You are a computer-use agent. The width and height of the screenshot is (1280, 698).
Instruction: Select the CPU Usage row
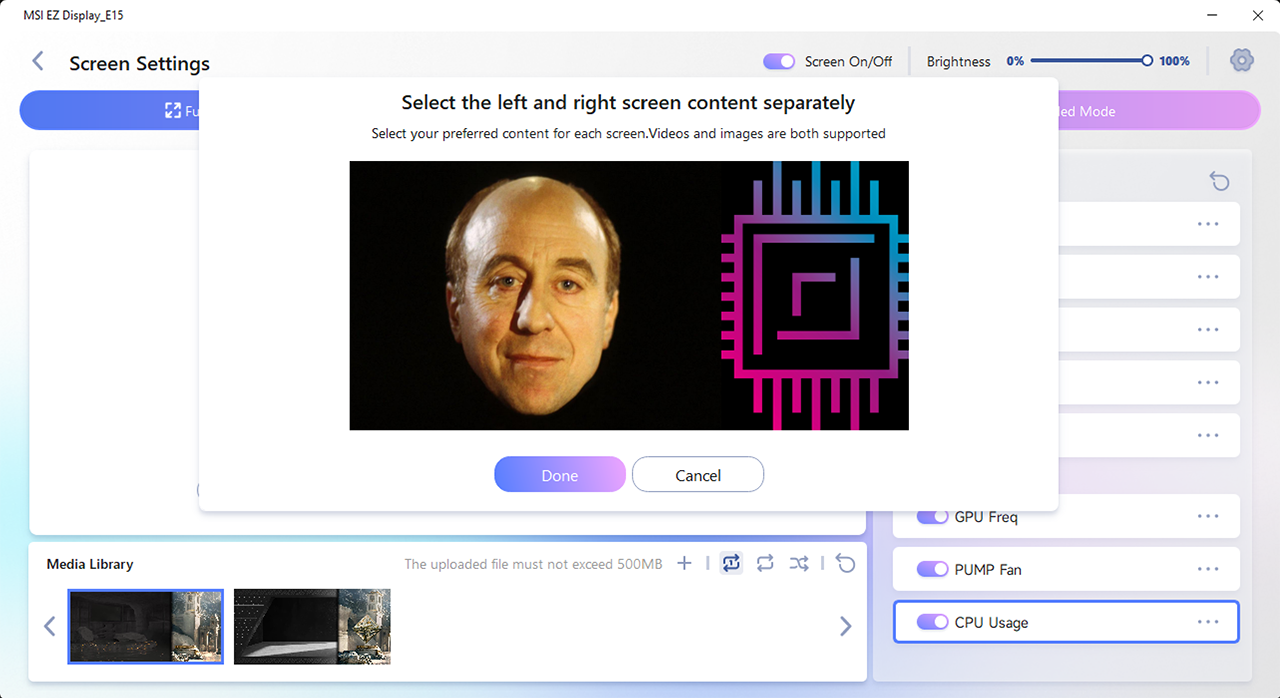(x=1066, y=622)
